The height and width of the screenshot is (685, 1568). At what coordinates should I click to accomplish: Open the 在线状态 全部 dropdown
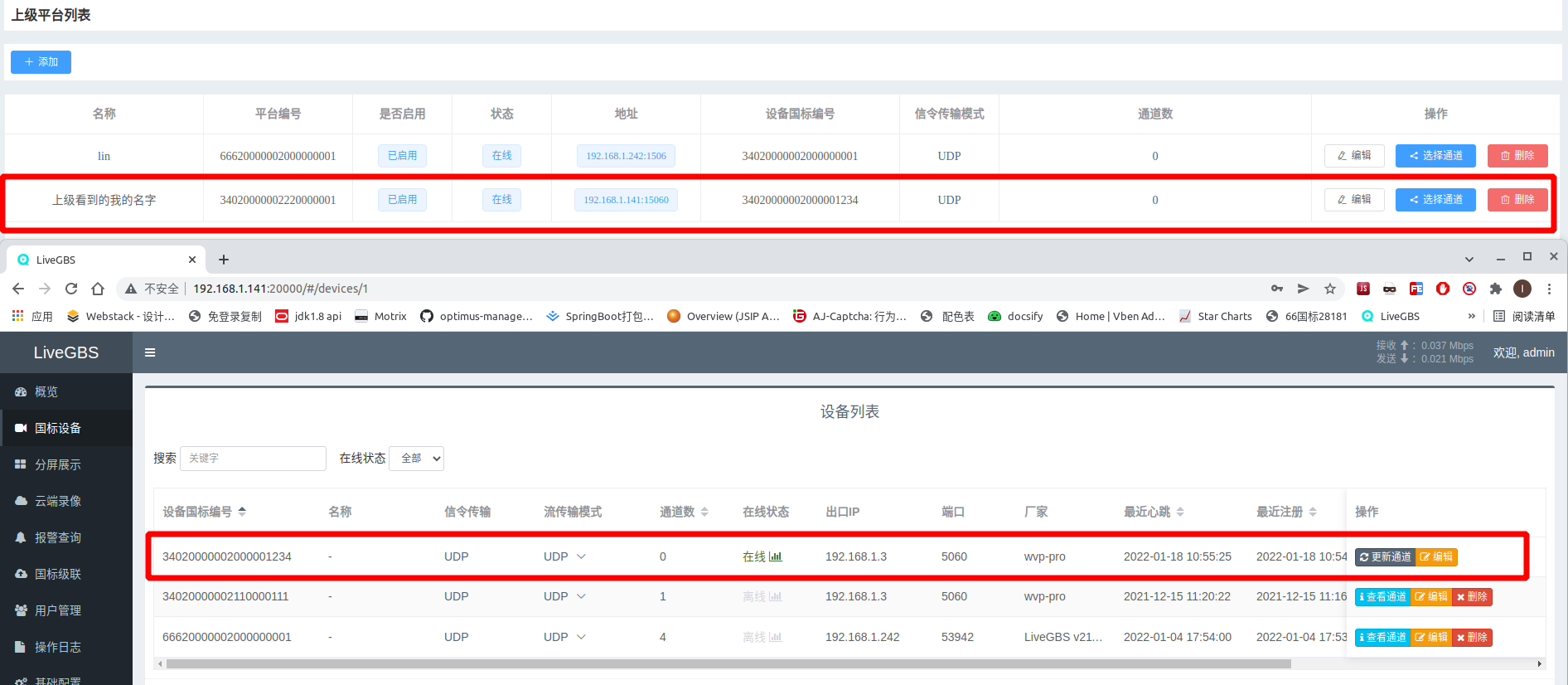pos(416,459)
